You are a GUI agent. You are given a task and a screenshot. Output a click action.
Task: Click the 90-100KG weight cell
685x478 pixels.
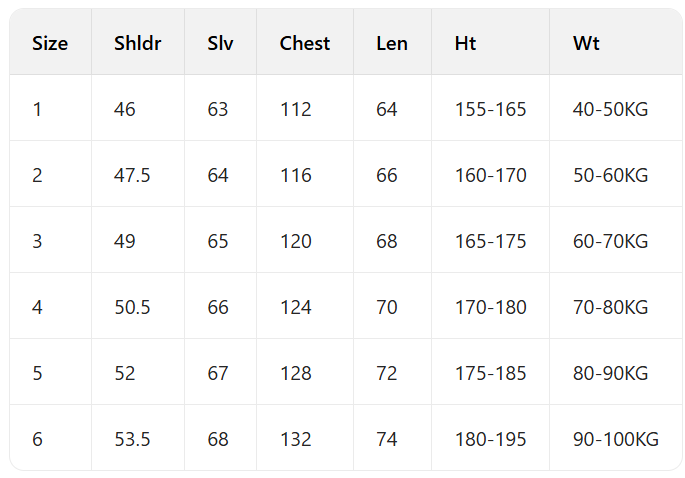[x=616, y=439]
